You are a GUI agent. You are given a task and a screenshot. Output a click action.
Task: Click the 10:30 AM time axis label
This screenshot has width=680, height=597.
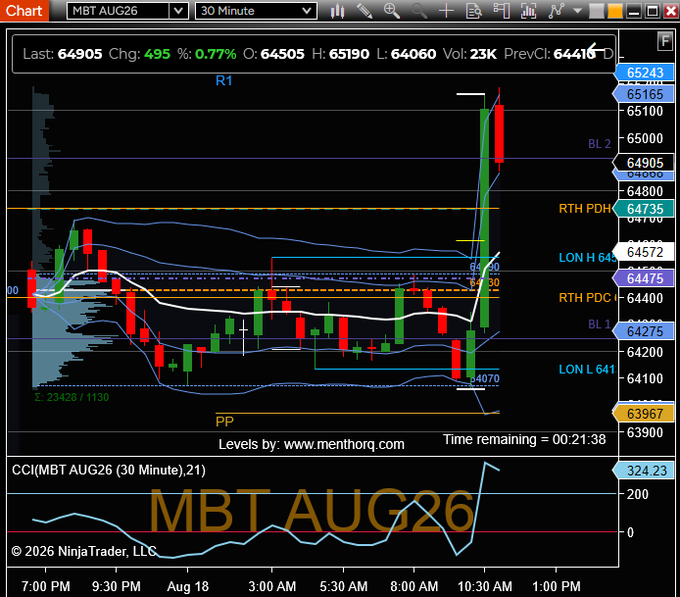click(x=485, y=587)
